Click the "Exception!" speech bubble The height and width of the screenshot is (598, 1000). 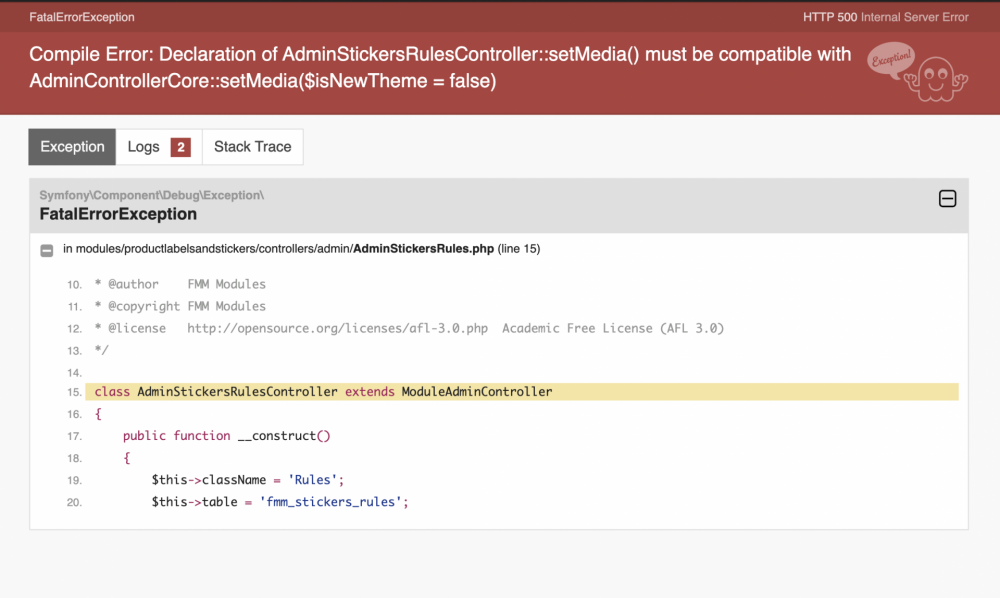[x=890, y=59]
